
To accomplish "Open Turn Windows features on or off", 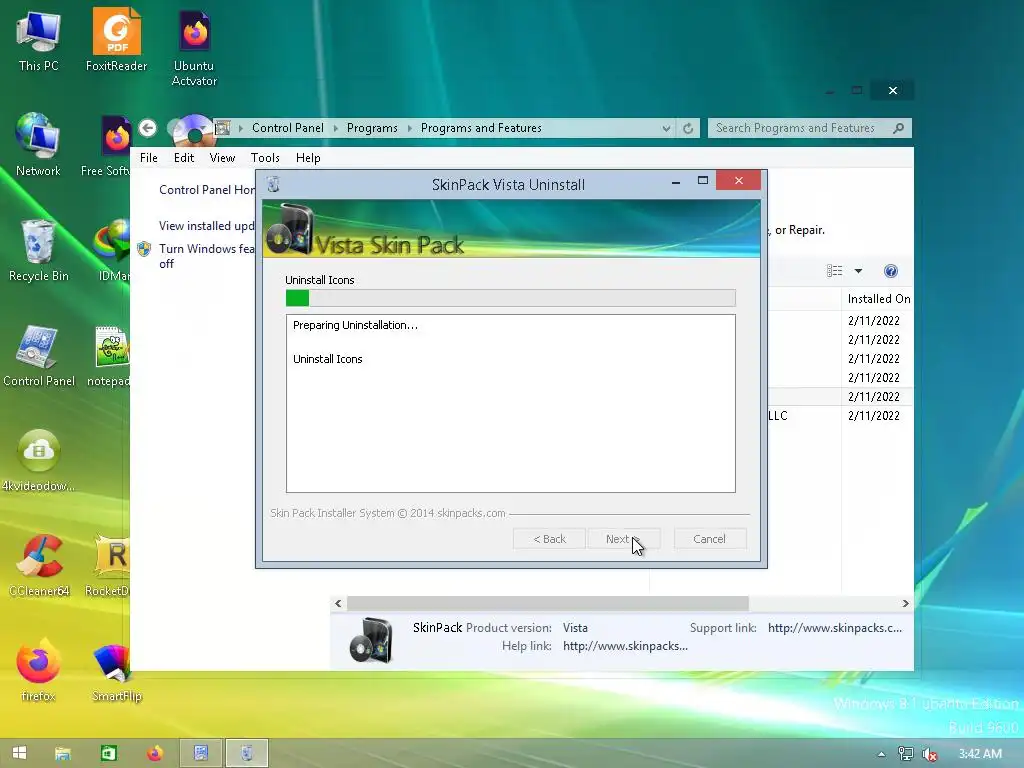I will click(206, 256).
